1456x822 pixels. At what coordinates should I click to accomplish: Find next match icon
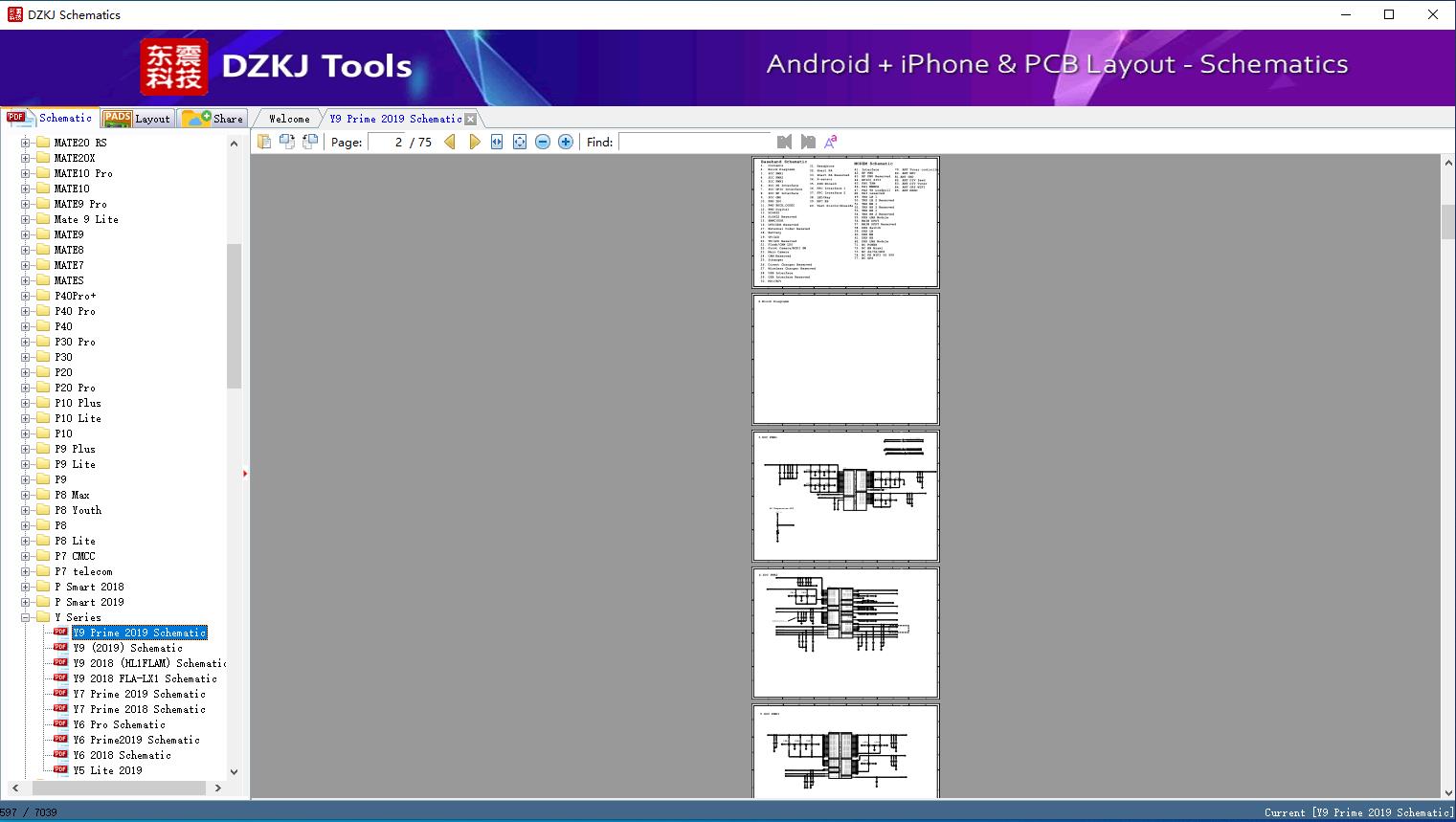click(808, 142)
